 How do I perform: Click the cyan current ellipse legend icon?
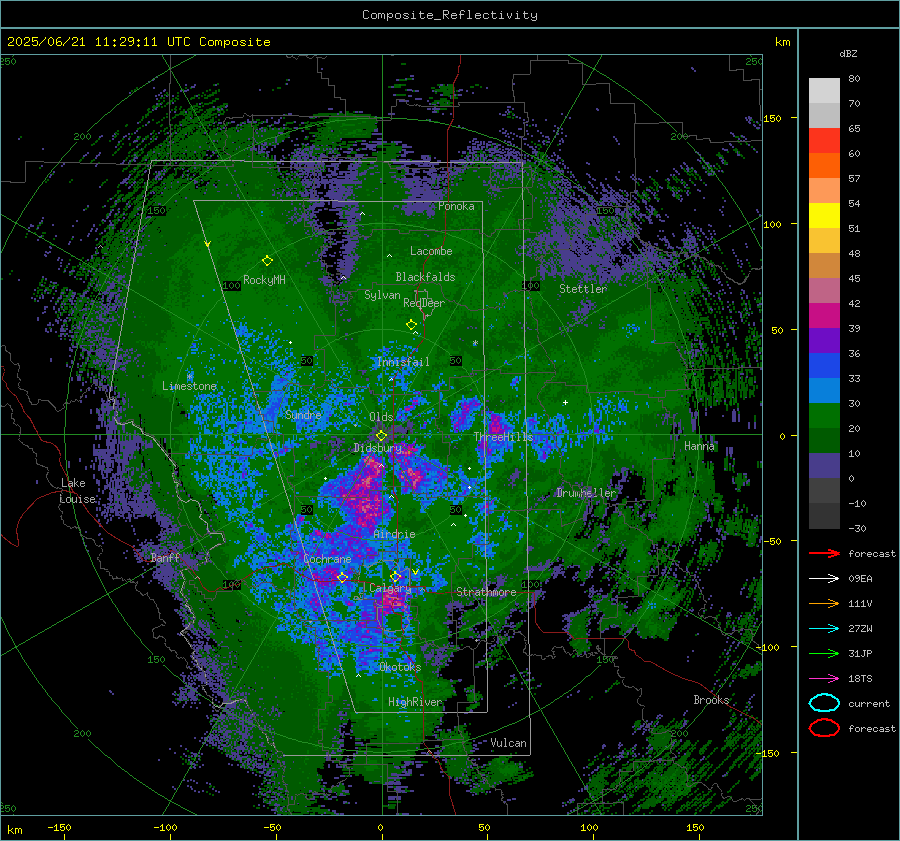(824, 703)
